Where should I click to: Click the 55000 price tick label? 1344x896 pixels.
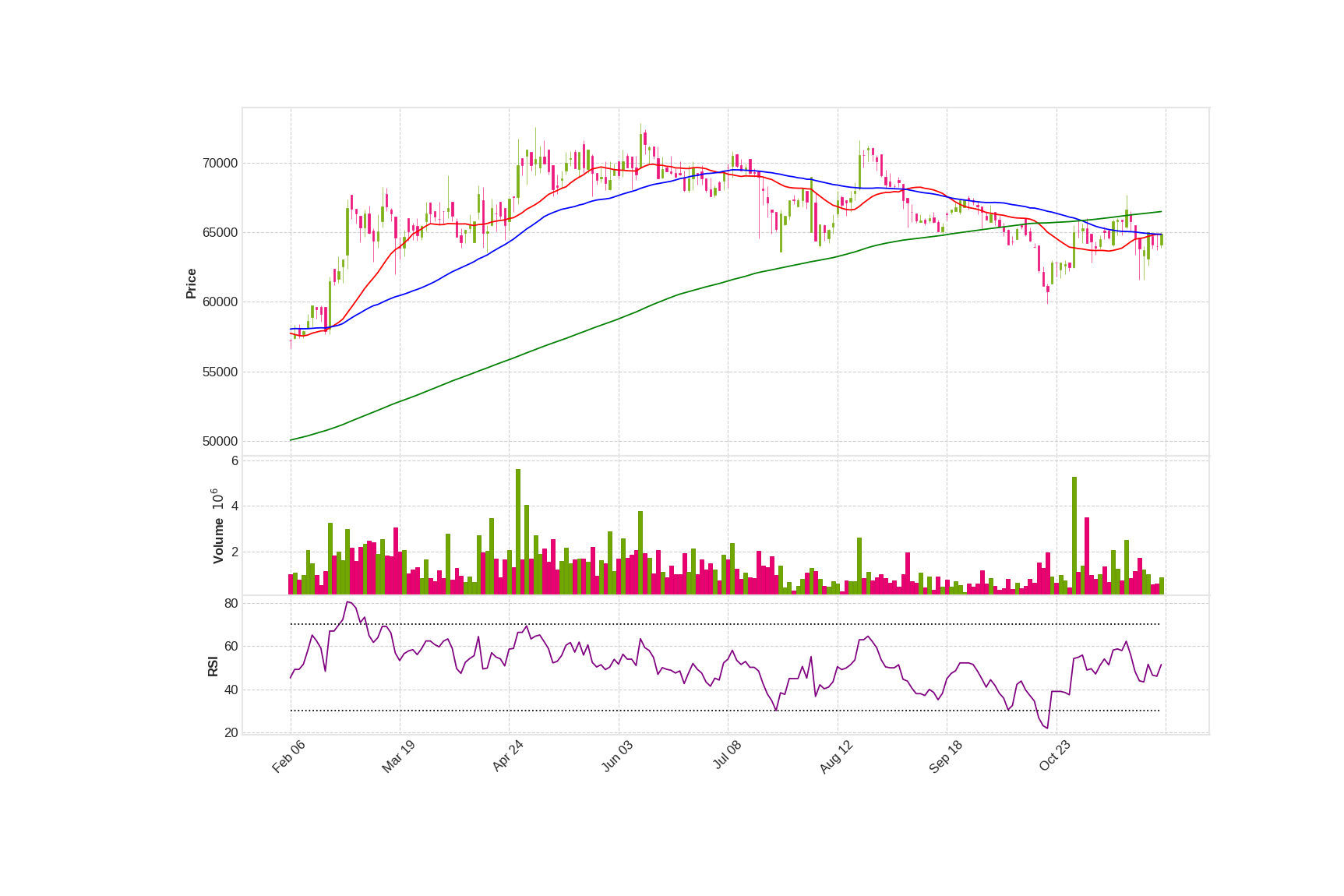click(x=220, y=372)
